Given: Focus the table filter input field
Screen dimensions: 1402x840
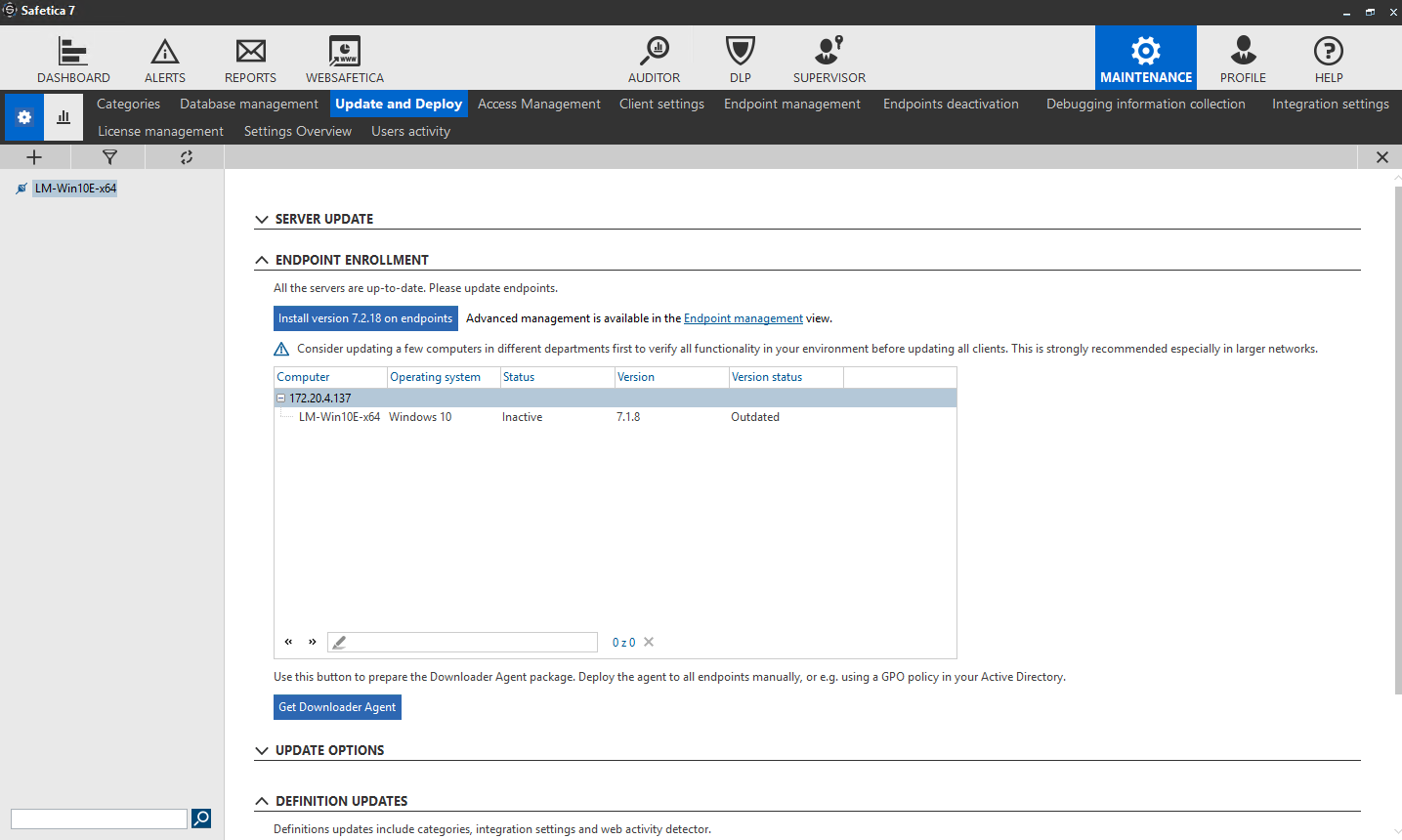Looking at the screenshot, I should [462, 642].
